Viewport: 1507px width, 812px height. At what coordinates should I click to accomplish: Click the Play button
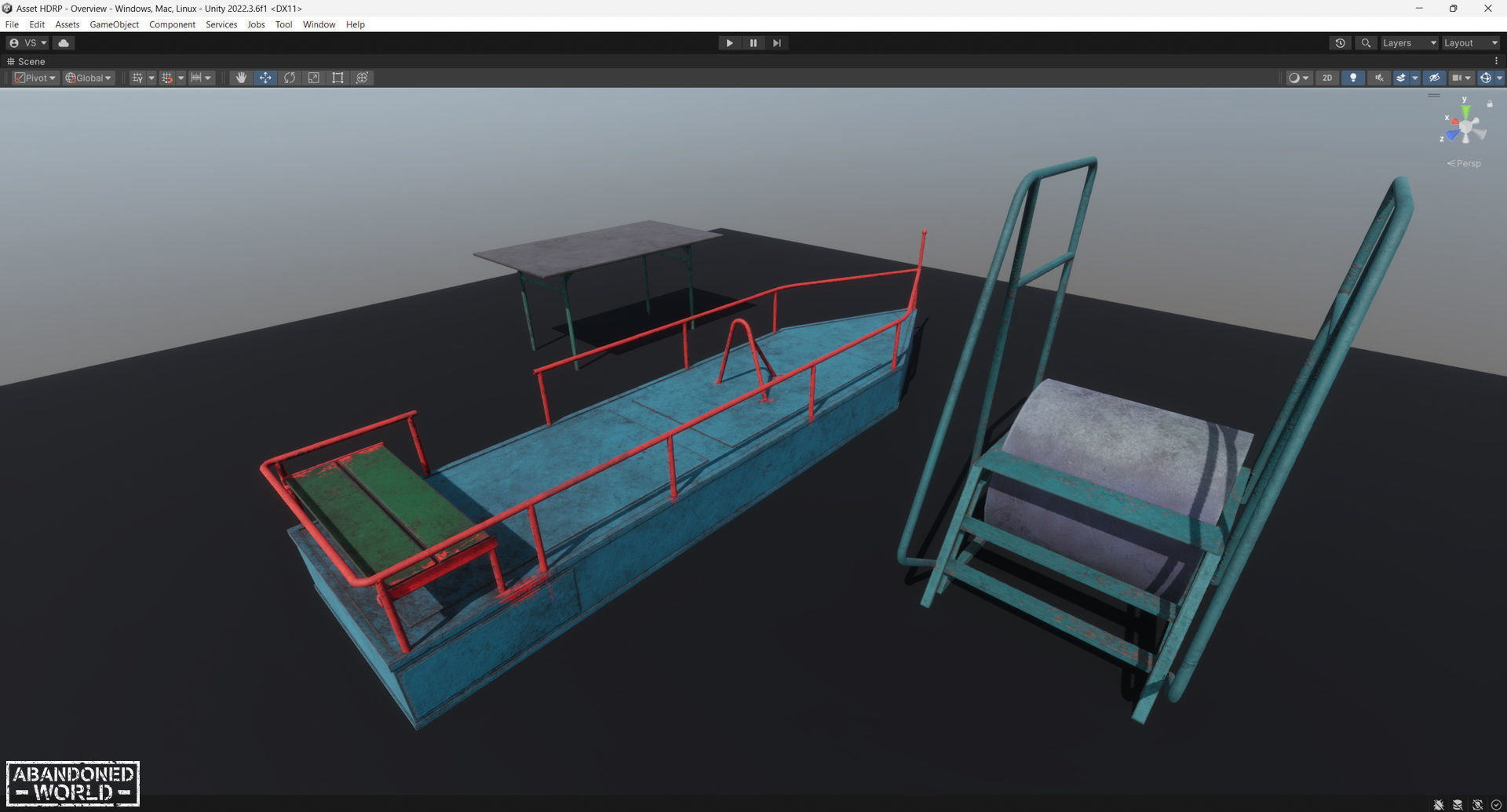(729, 43)
